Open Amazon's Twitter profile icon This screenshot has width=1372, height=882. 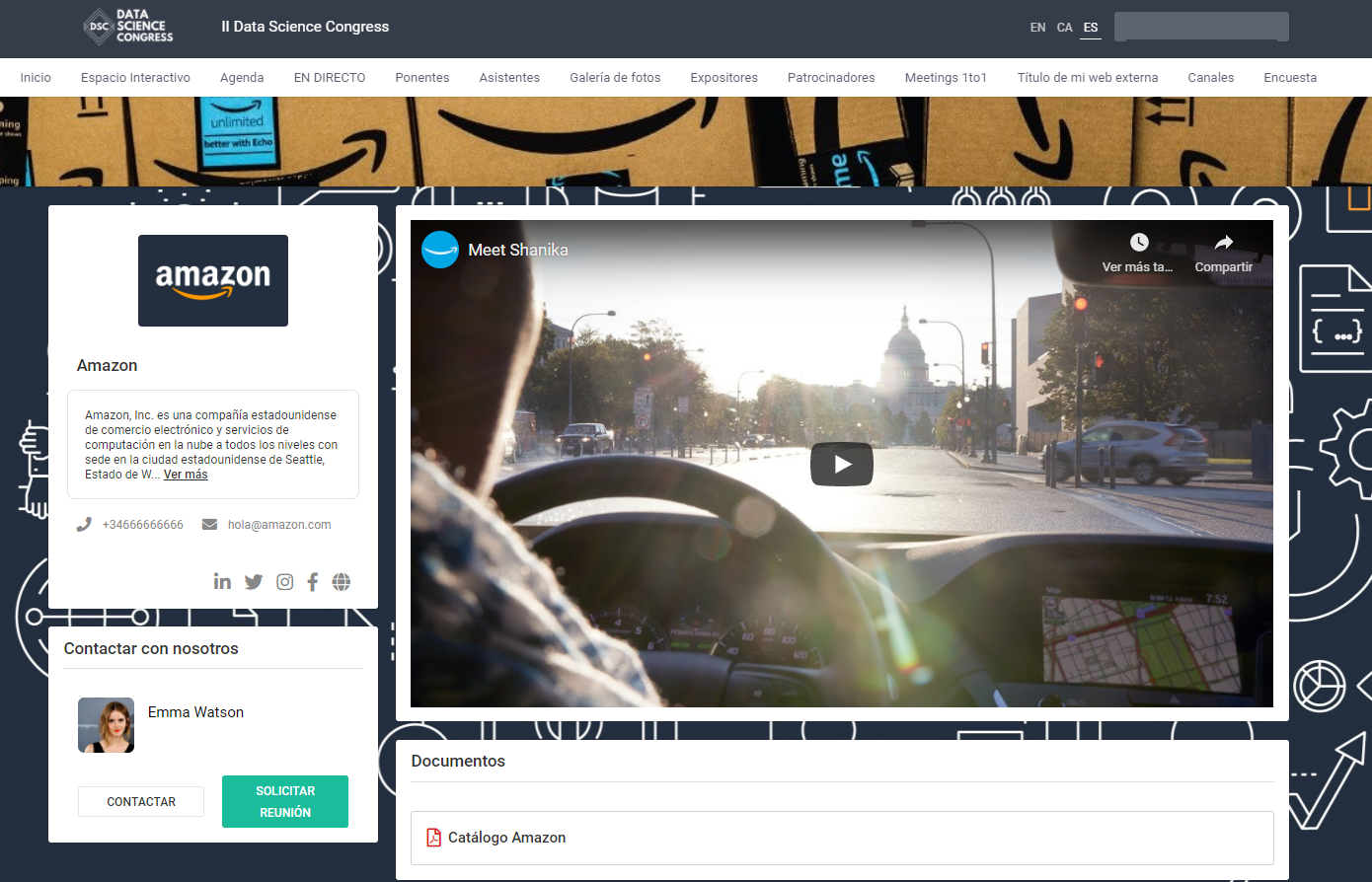click(254, 582)
